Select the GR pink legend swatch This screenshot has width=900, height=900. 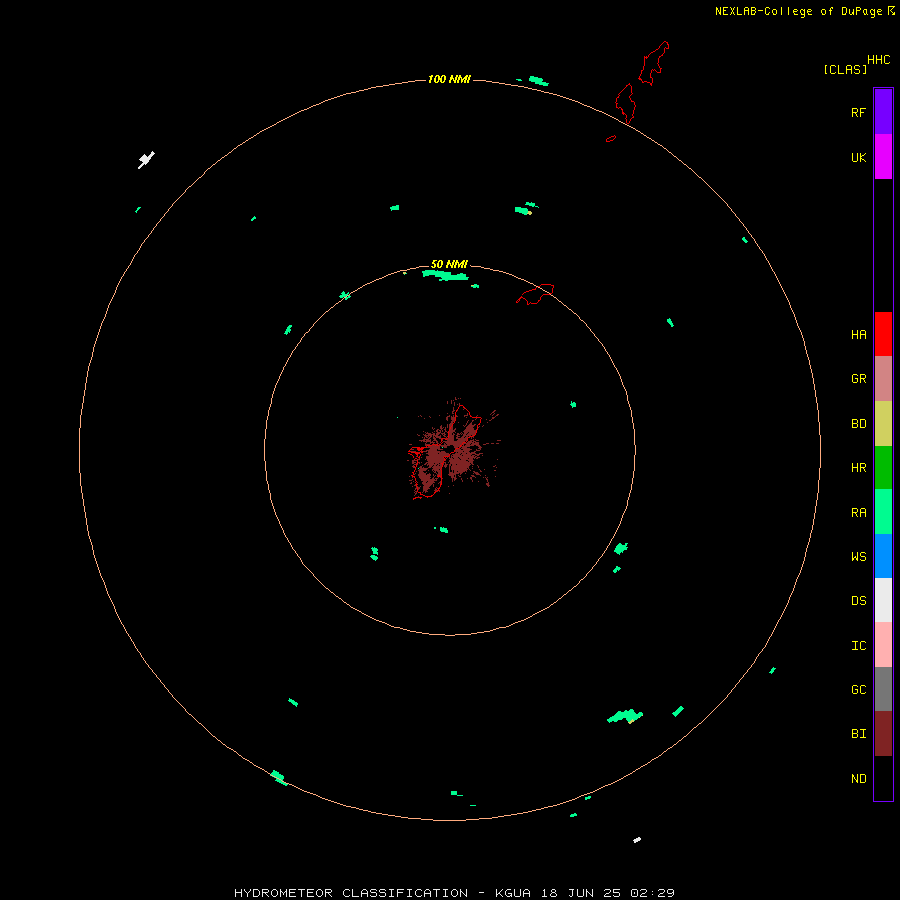point(883,379)
